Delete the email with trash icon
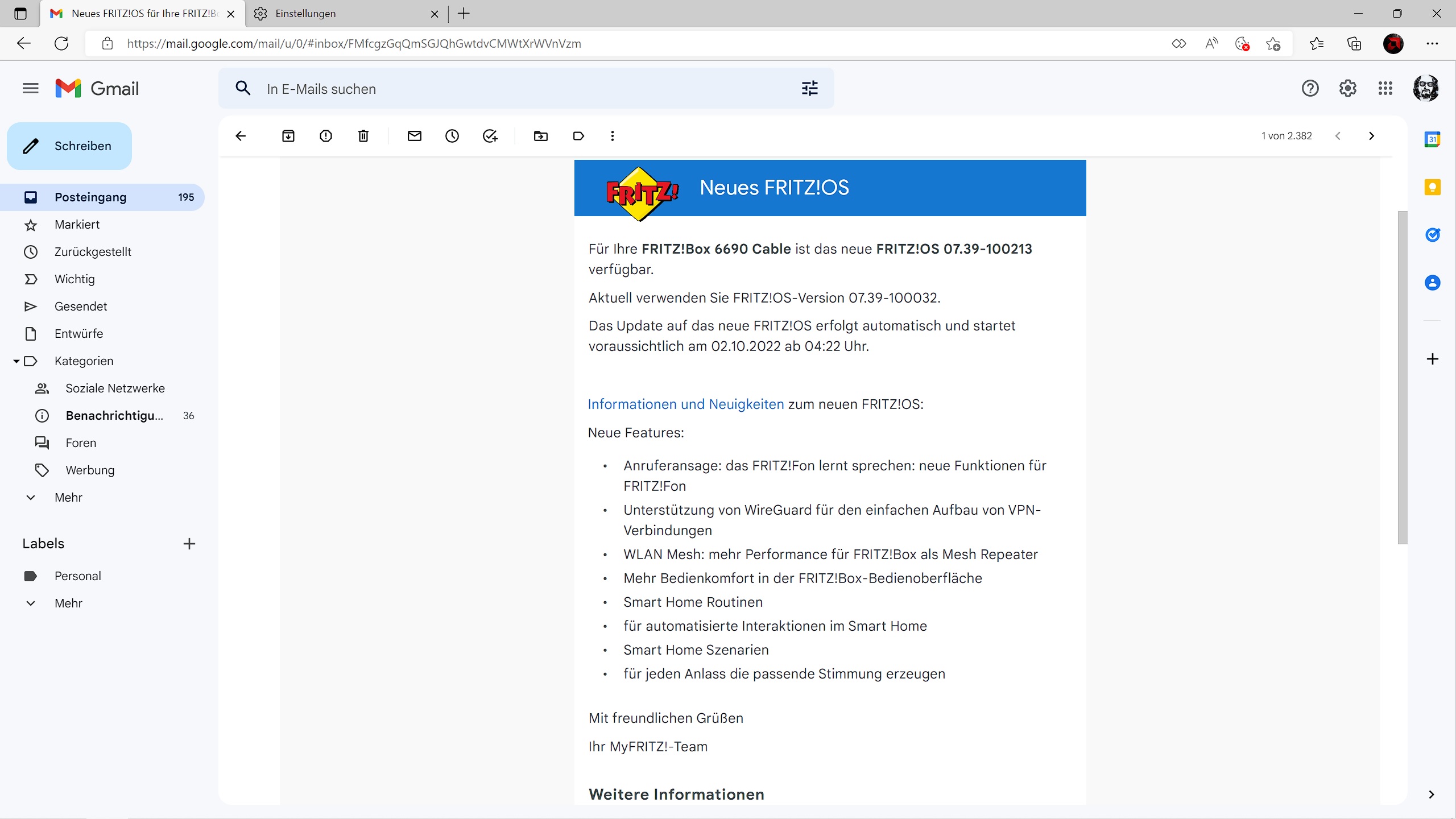This screenshot has height=819, width=1456. 363,136
